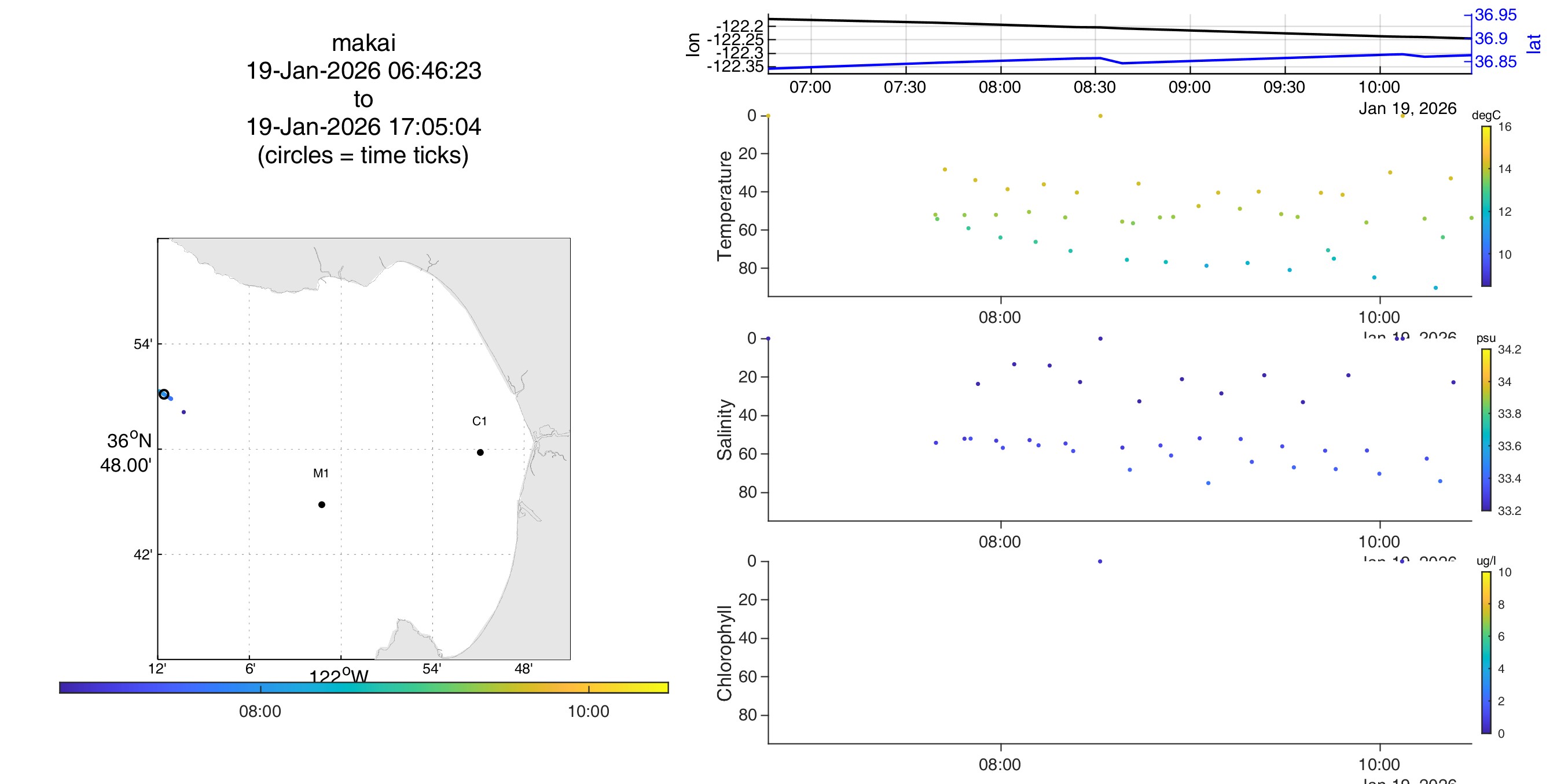
Task: Click the salinity colorbar labeled psu
Action: [x=1486, y=430]
